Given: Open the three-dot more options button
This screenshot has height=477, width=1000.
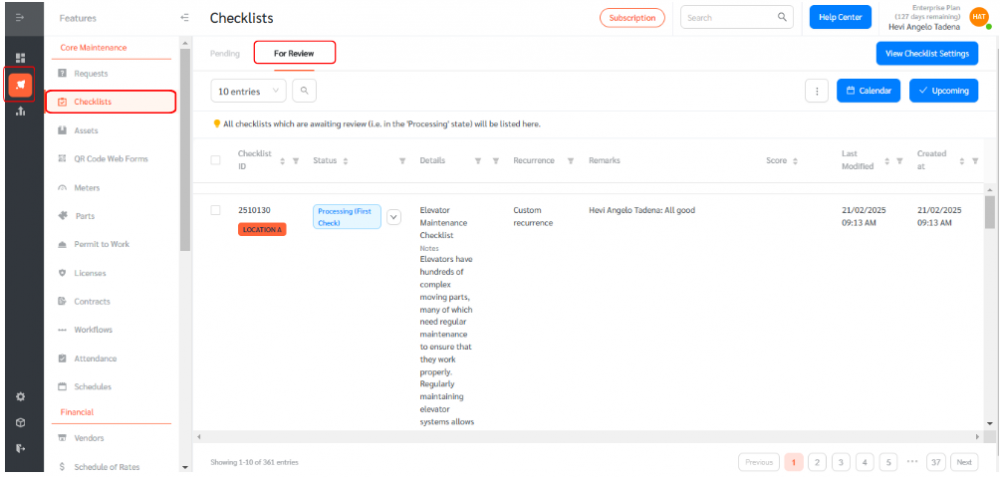Looking at the screenshot, I should point(816,91).
